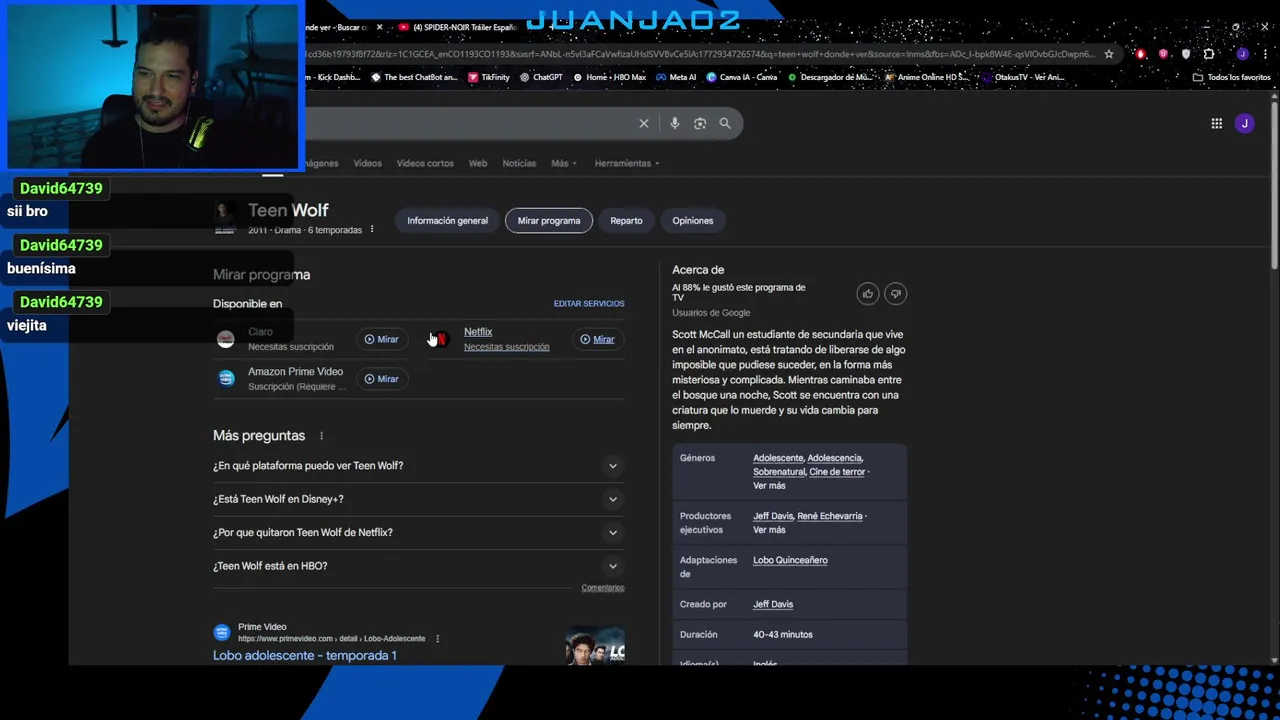Expand ¿Teen Wolf está en HBO?
The image size is (1280, 720).
(418, 566)
